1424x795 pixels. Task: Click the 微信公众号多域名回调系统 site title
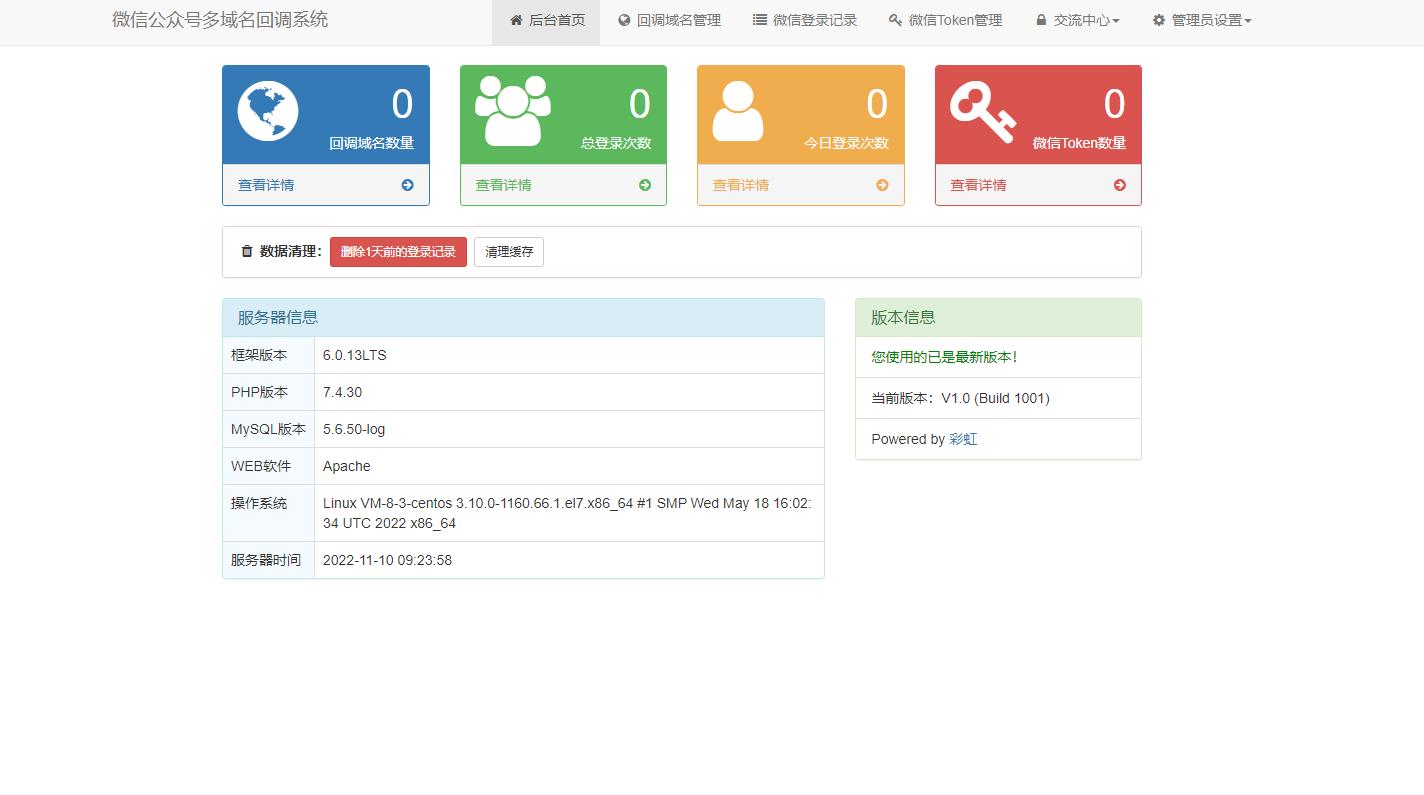coord(220,20)
